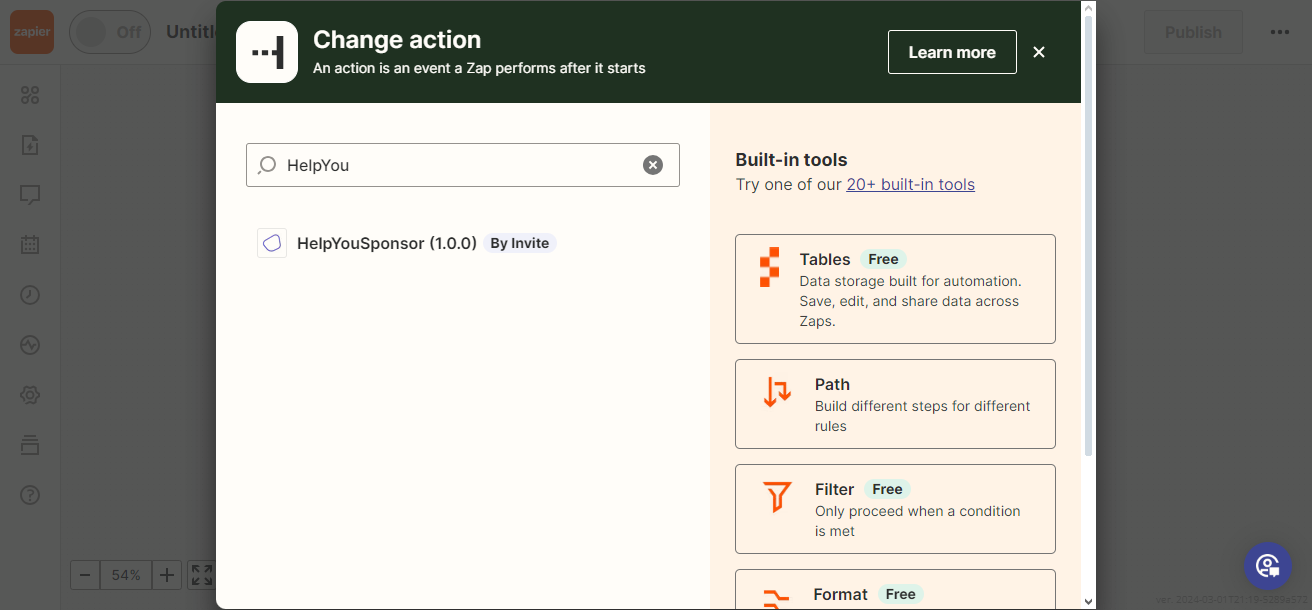This screenshot has width=1312, height=610.
Task: Click the fit-to-screen expand icon
Action: tap(202, 575)
